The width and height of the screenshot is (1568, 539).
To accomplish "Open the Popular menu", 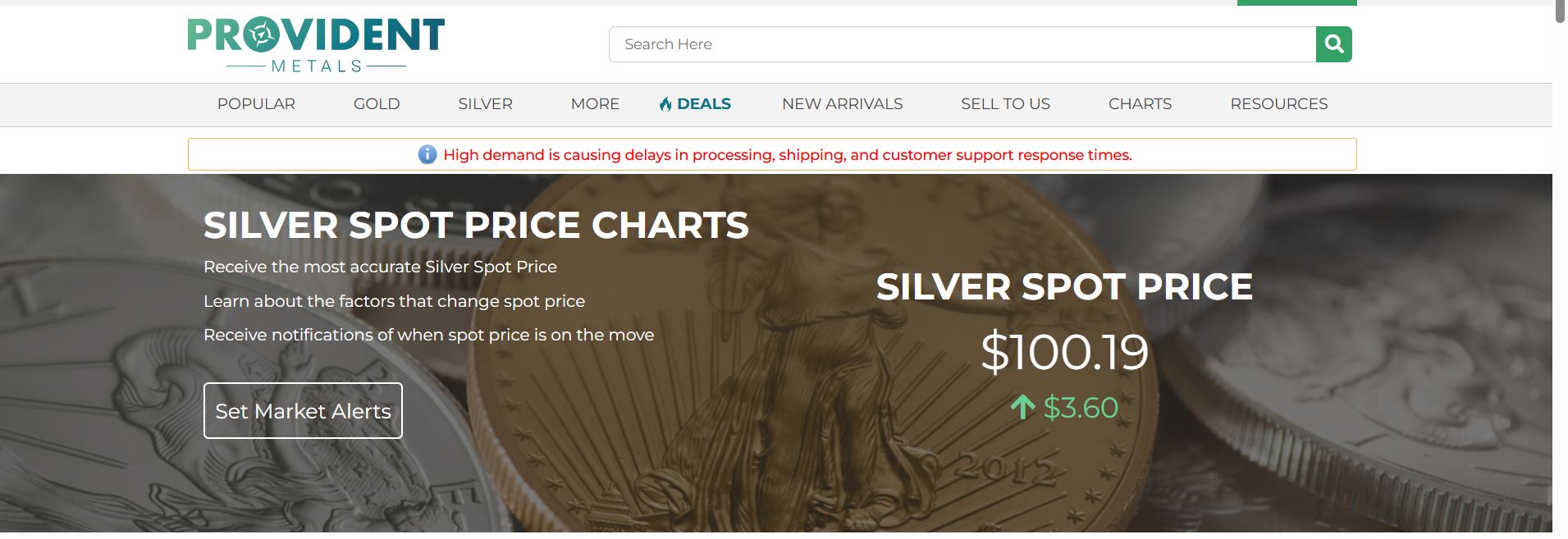I will pyautogui.click(x=256, y=104).
